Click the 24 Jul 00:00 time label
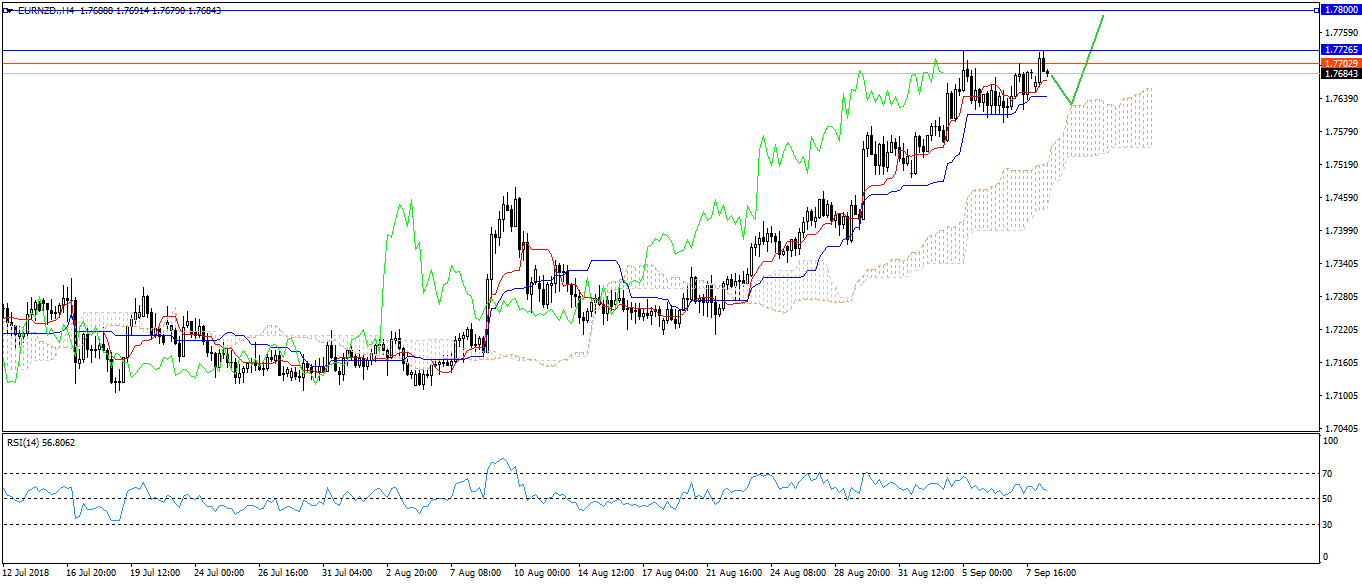Viewport: 1362px width, 584px height. [x=219, y=573]
